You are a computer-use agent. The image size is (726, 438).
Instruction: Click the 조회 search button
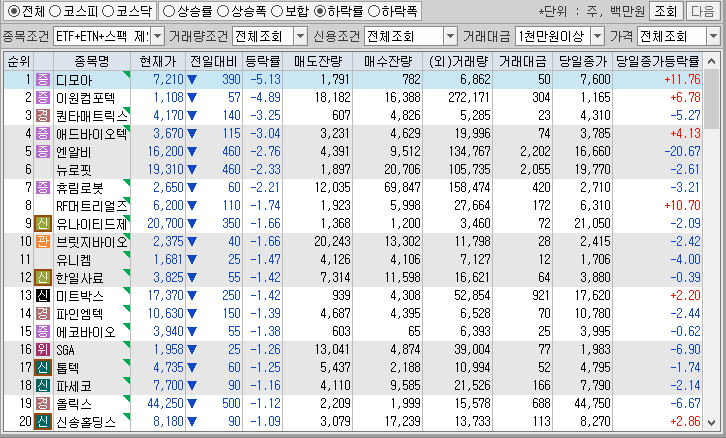(666, 11)
